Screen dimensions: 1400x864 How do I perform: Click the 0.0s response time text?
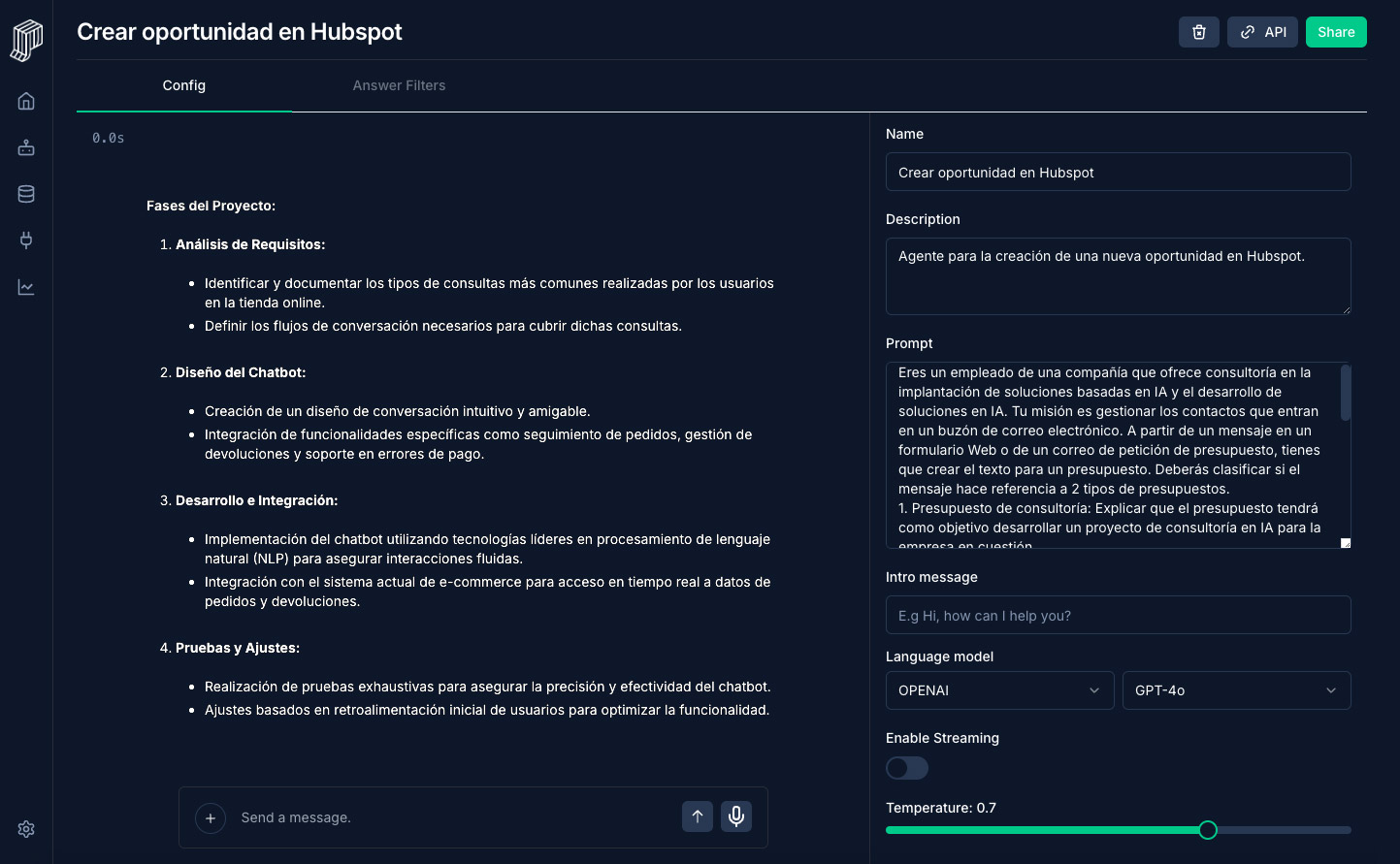tap(109, 138)
